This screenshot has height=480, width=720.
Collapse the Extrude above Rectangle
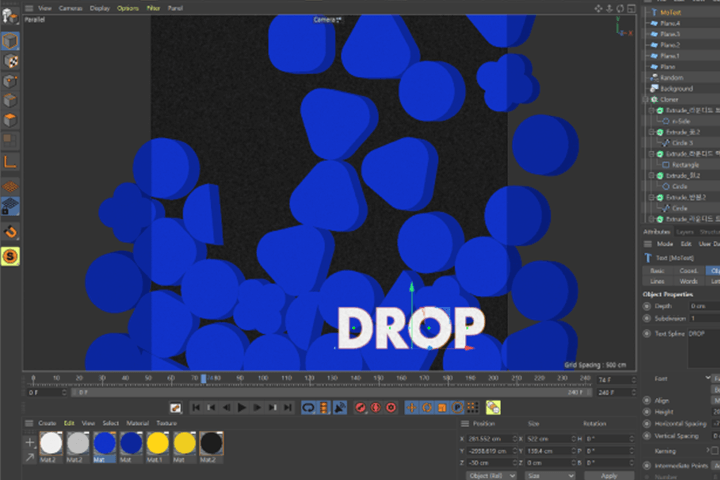pyautogui.click(x=651, y=154)
